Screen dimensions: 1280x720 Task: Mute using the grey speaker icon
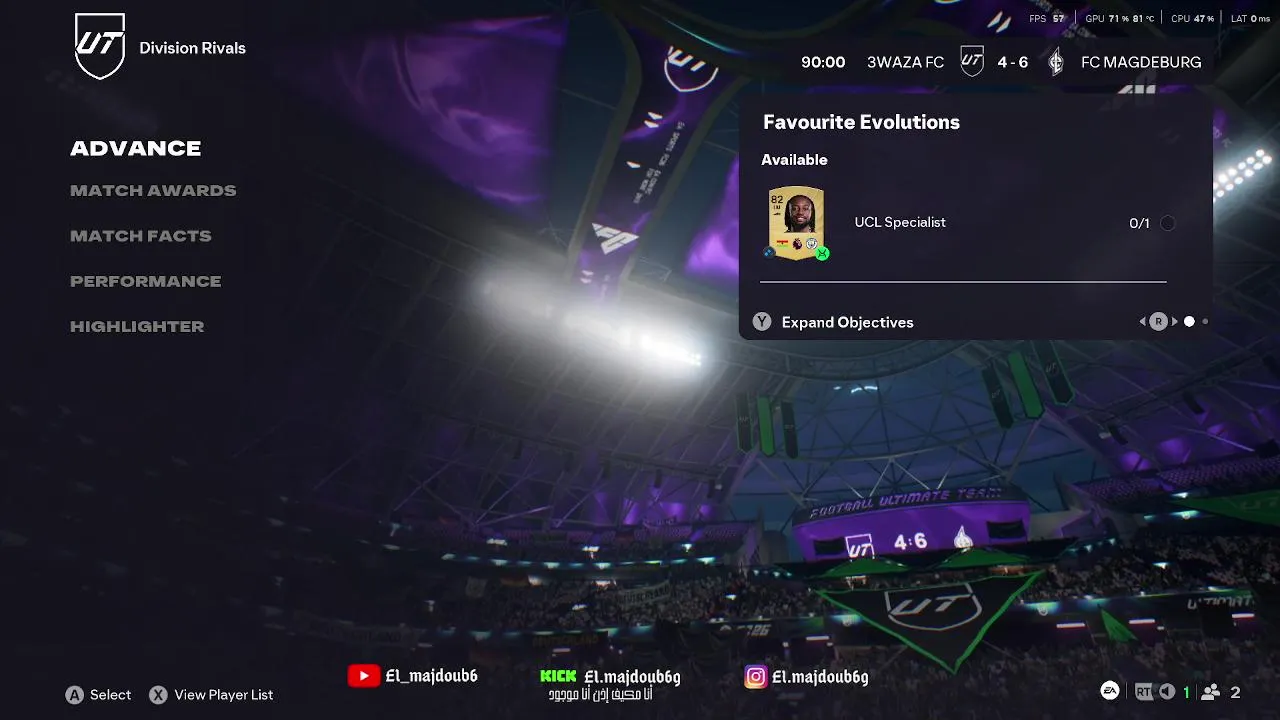1166,692
